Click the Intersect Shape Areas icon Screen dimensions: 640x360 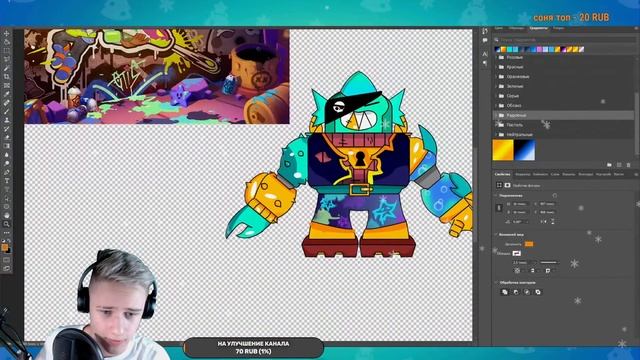point(527,292)
